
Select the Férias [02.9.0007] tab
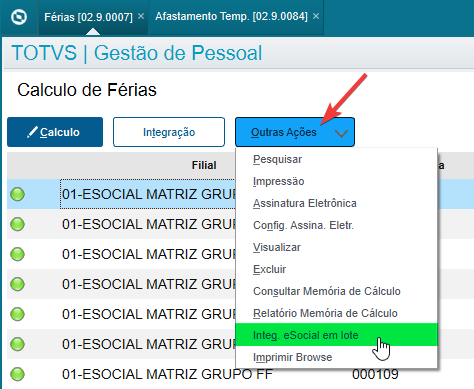click(x=88, y=17)
